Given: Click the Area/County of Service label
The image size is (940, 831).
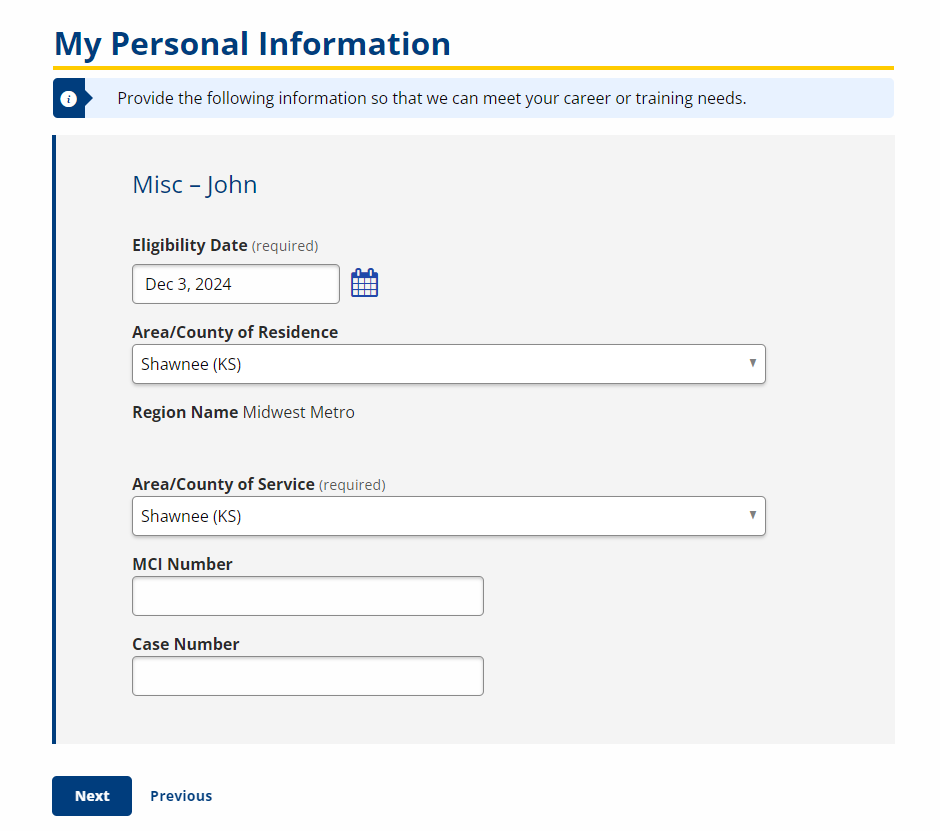Looking at the screenshot, I should (x=223, y=484).
